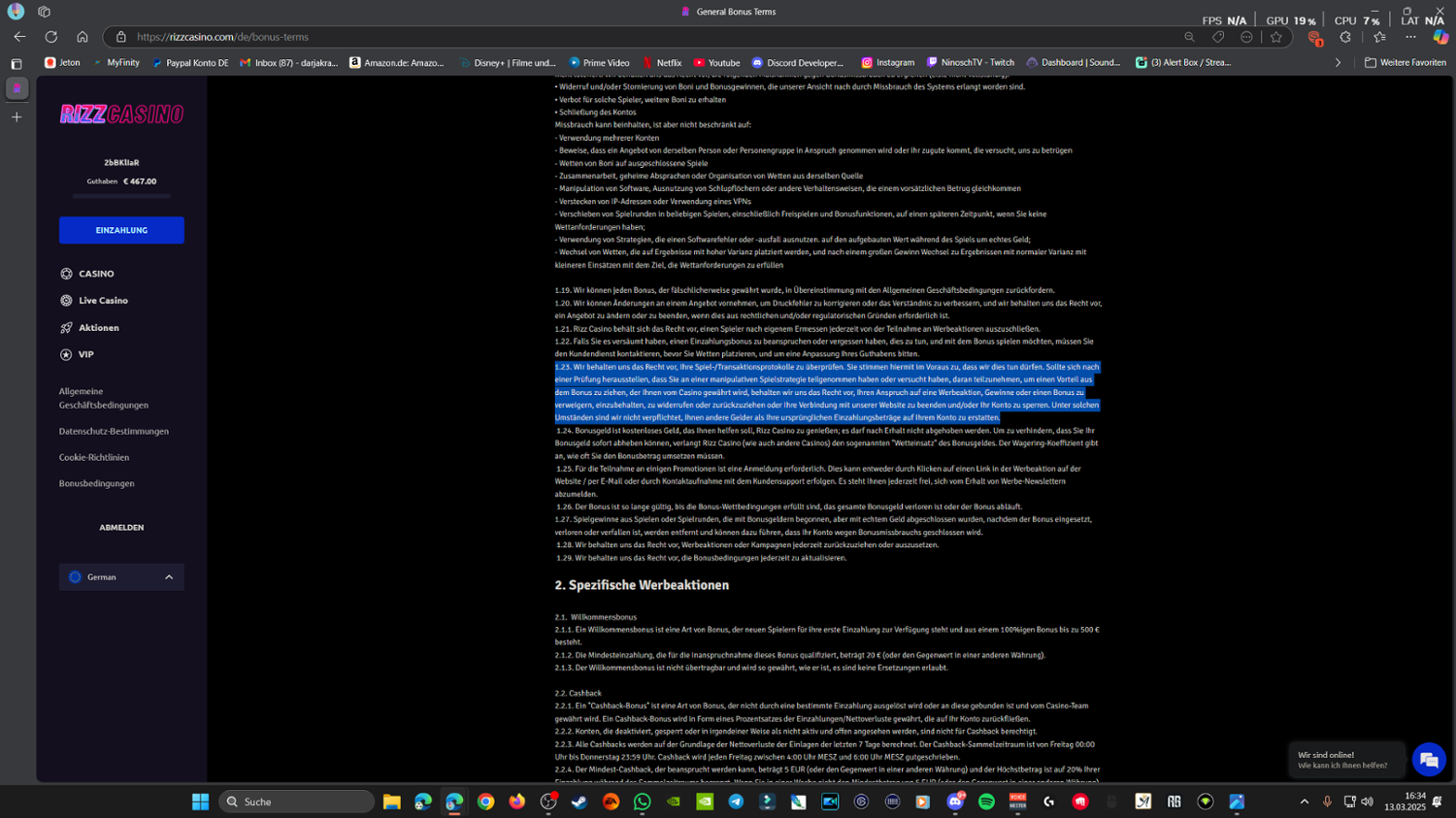Viewport: 1456px width, 818px height.
Task: Open the Weitere Favoriten folder
Action: (x=1405, y=62)
